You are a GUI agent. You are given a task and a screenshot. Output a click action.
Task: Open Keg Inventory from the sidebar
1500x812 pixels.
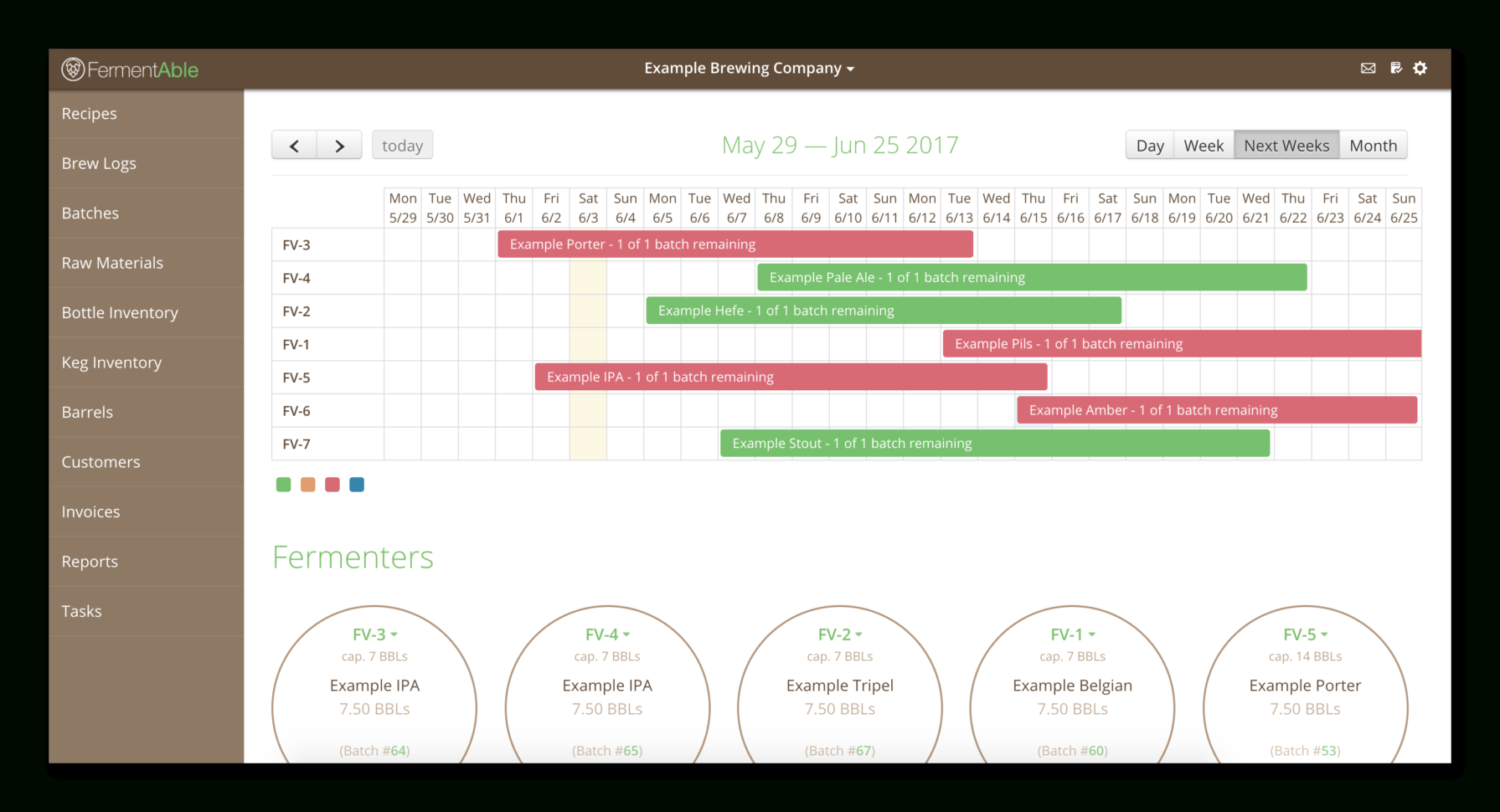click(111, 362)
